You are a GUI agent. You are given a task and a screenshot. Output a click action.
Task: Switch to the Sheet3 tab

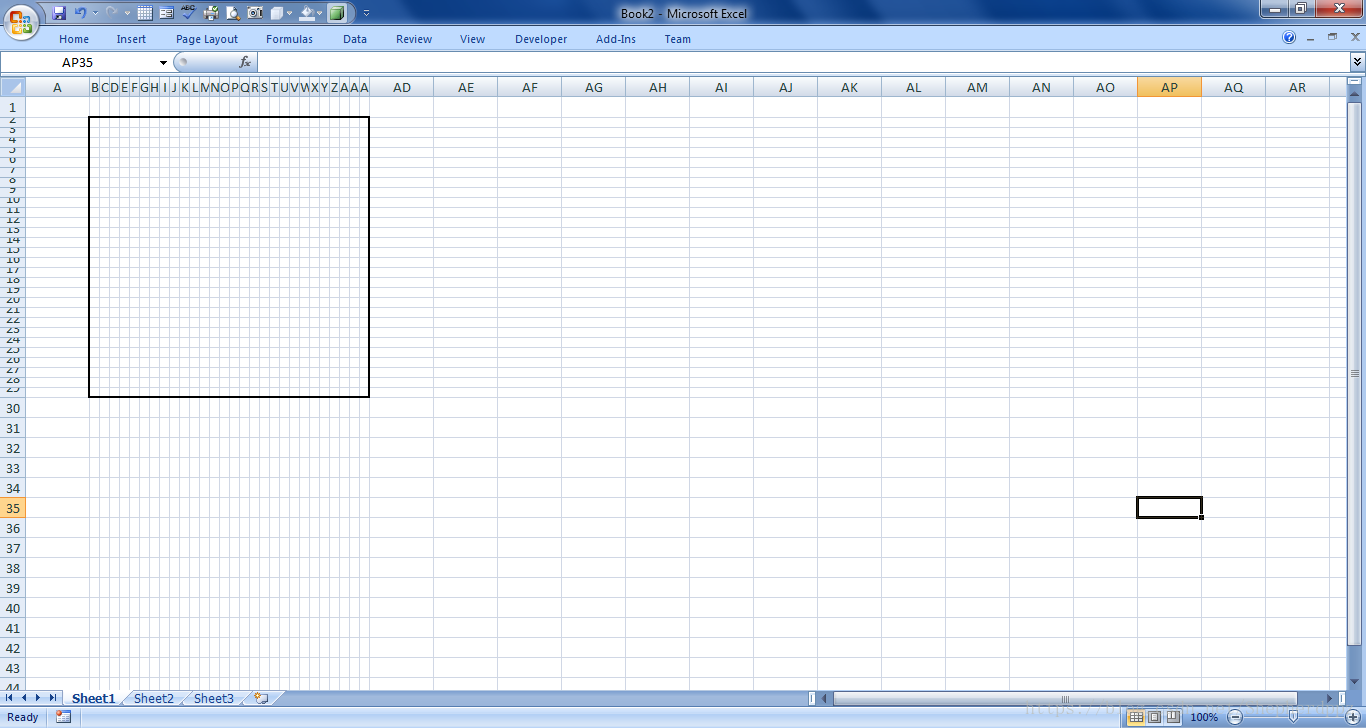pyautogui.click(x=214, y=698)
